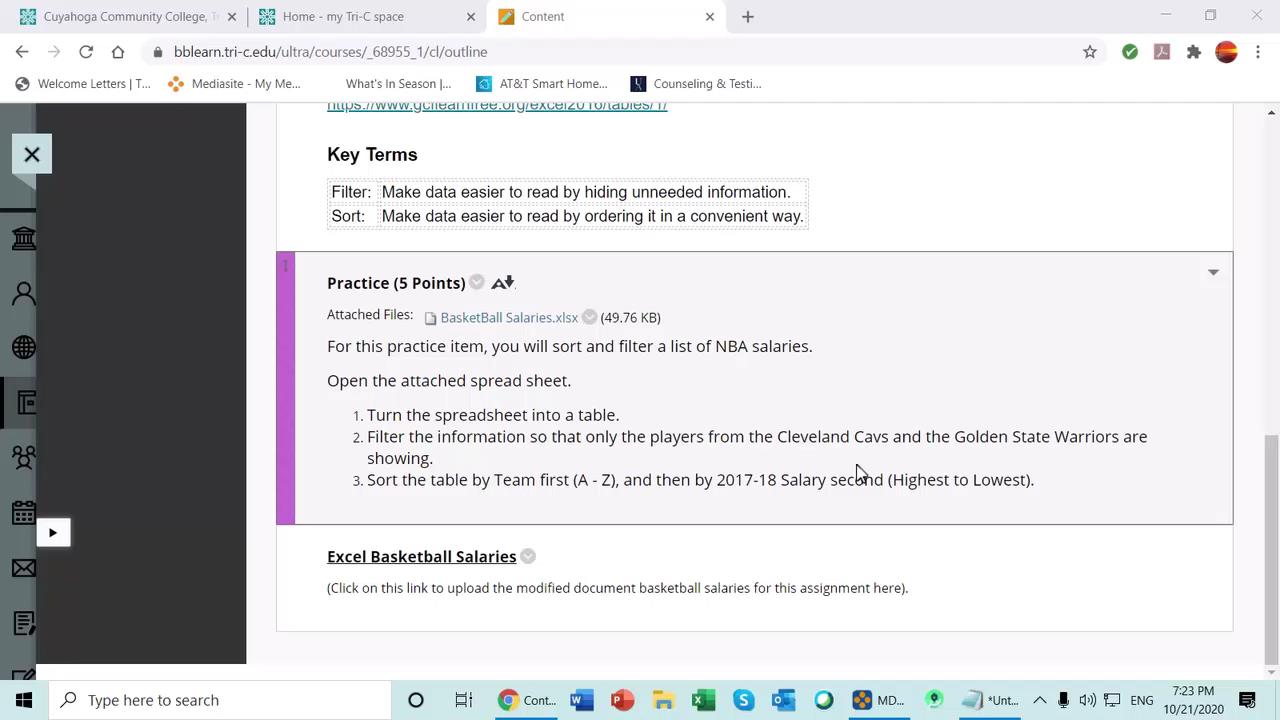Expand the arrow on the Practice block corner

(x=1213, y=272)
